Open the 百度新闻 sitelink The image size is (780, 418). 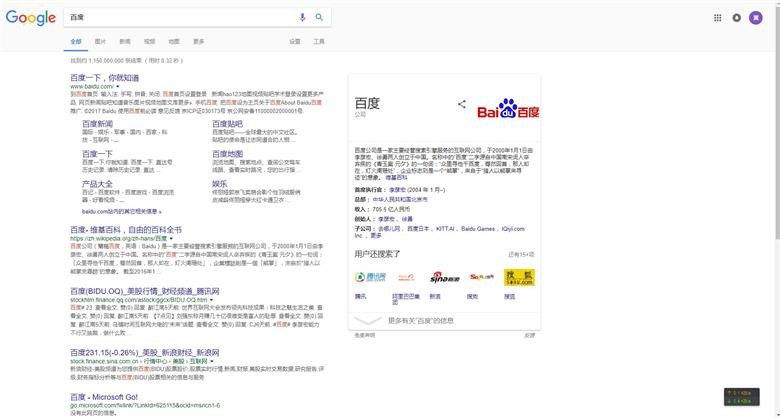[98, 124]
